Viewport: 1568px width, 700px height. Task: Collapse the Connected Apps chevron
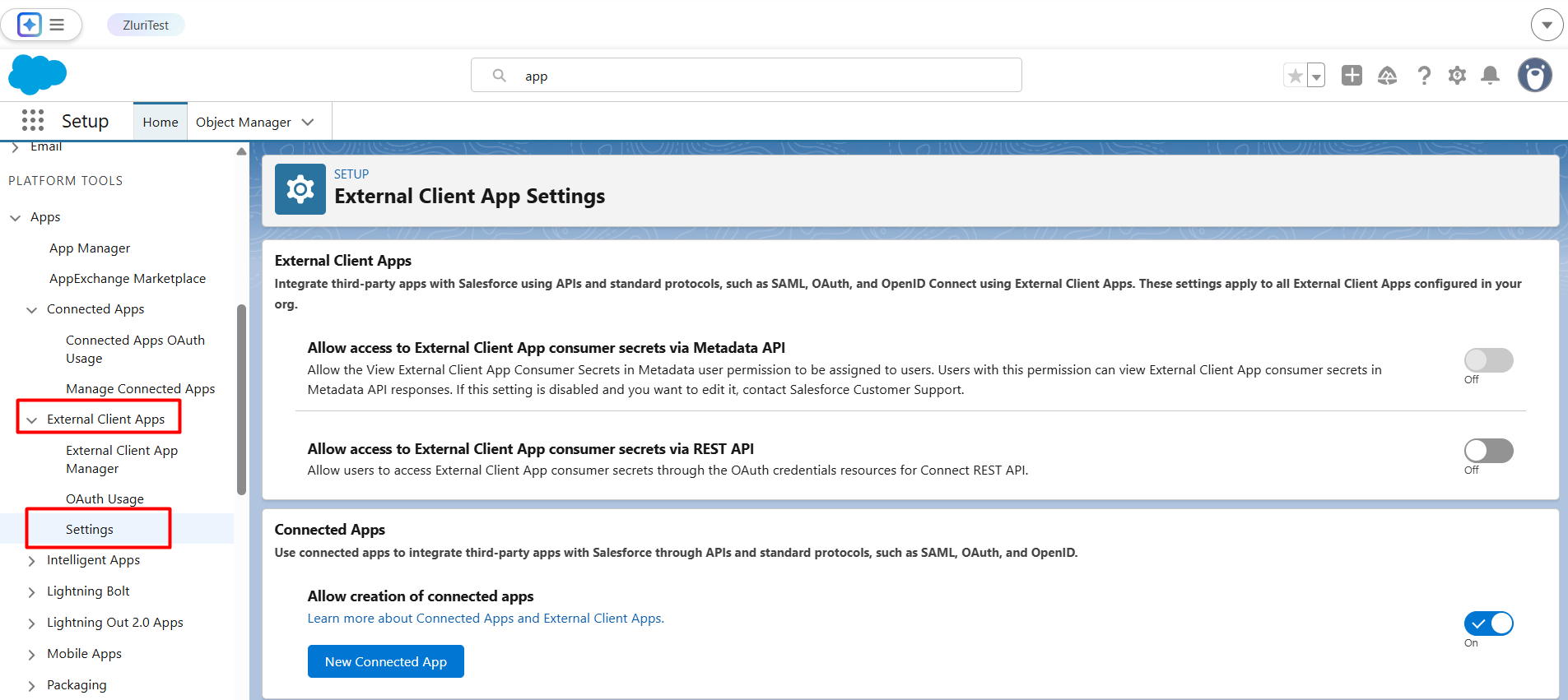[31, 309]
